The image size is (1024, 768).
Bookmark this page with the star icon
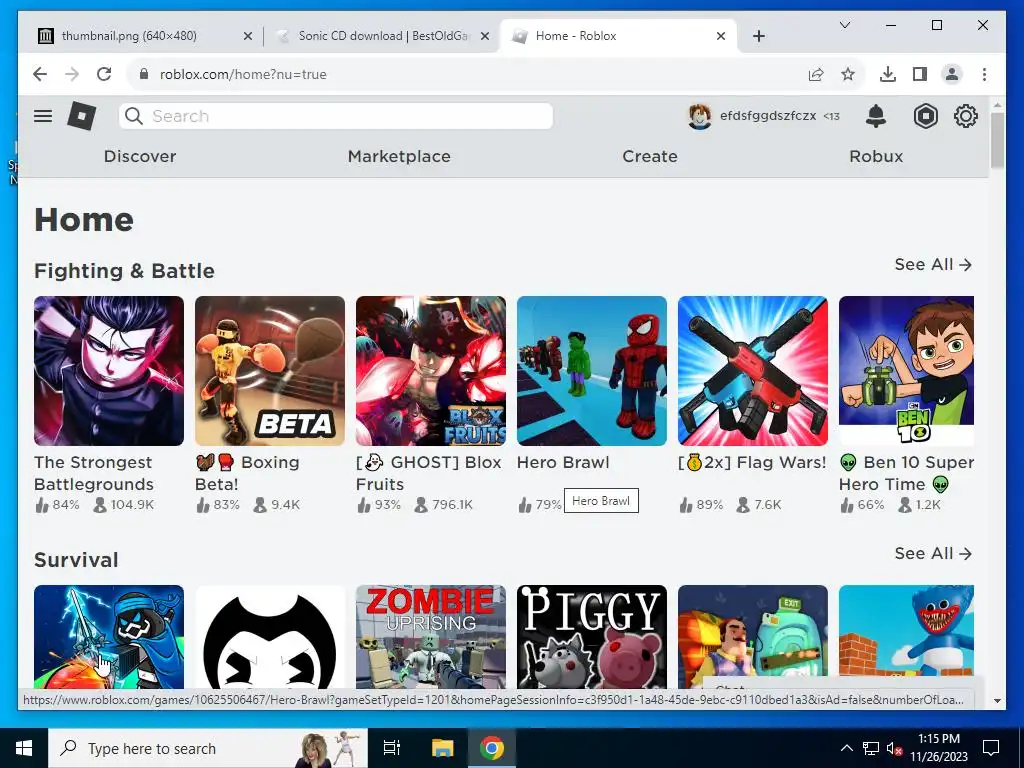coord(848,74)
